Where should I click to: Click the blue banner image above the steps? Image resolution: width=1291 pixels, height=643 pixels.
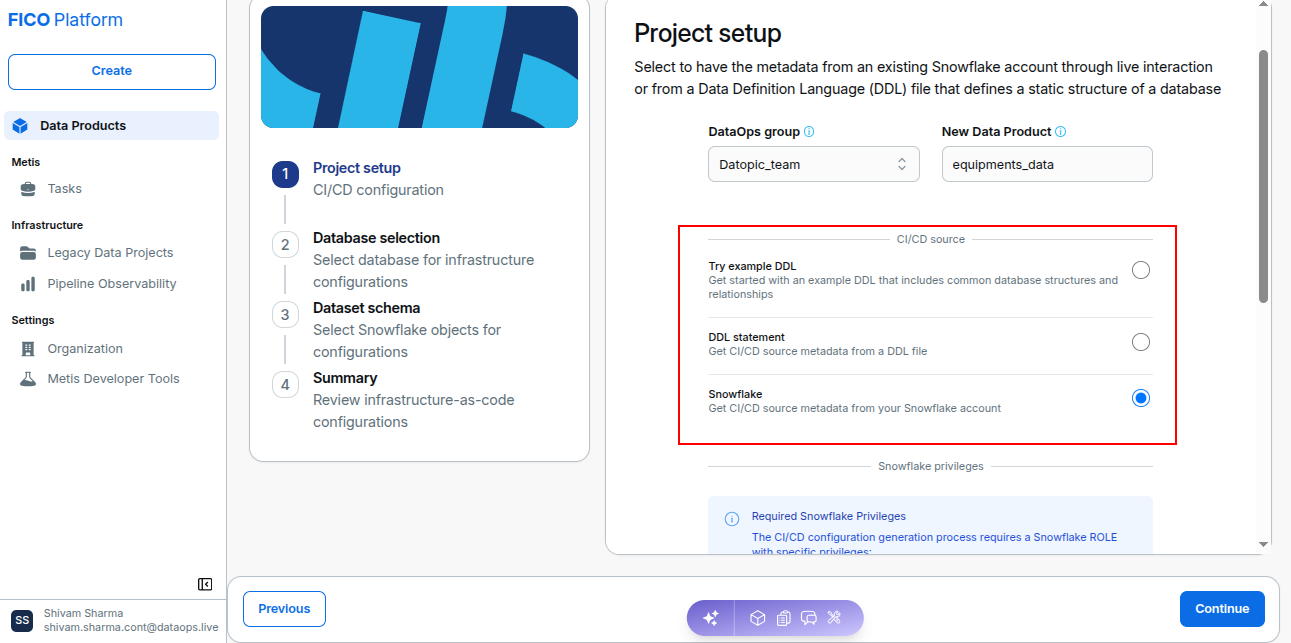(x=419, y=67)
